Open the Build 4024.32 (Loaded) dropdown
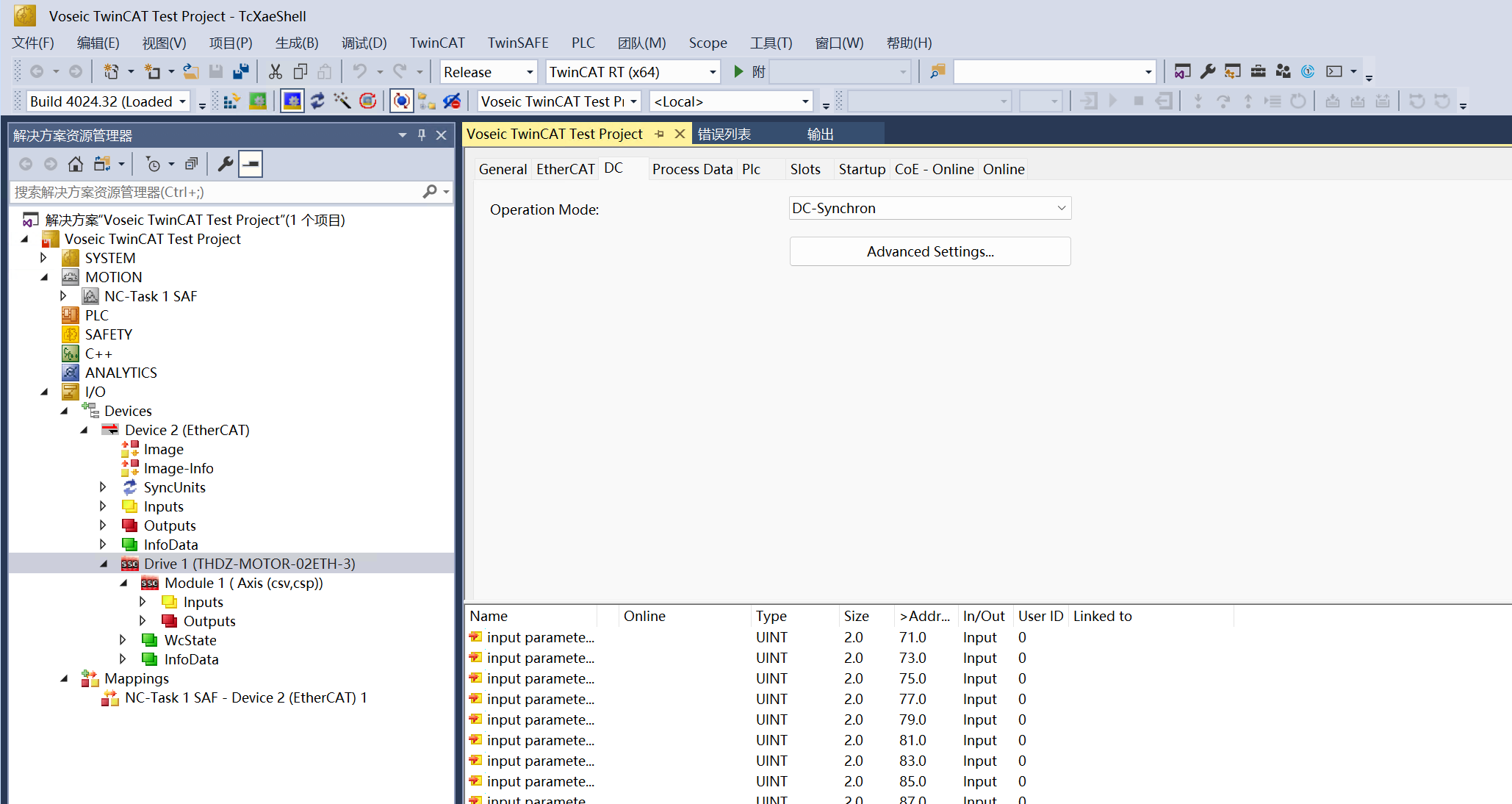The image size is (1512, 804). pyautogui.click(x=182, y=101)
